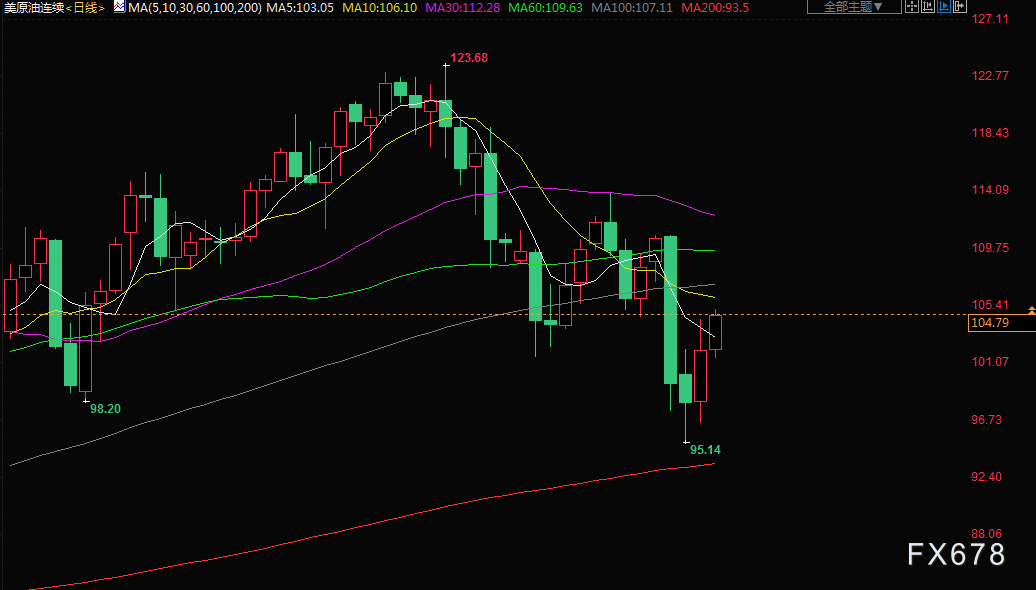Click the 105.41 axis price label
This screenshot has height=590, width=1036.
tap(990, 305)
